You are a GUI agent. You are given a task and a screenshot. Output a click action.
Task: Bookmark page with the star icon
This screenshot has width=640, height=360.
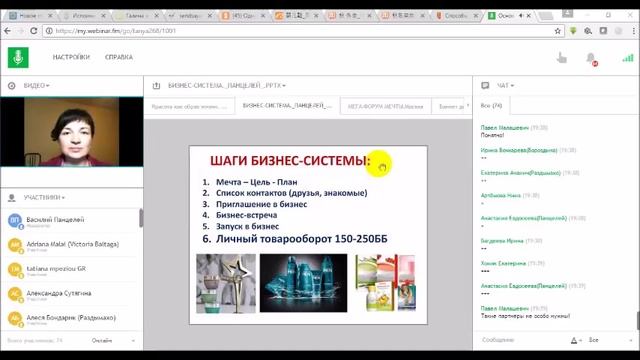[x=558, y=31]
